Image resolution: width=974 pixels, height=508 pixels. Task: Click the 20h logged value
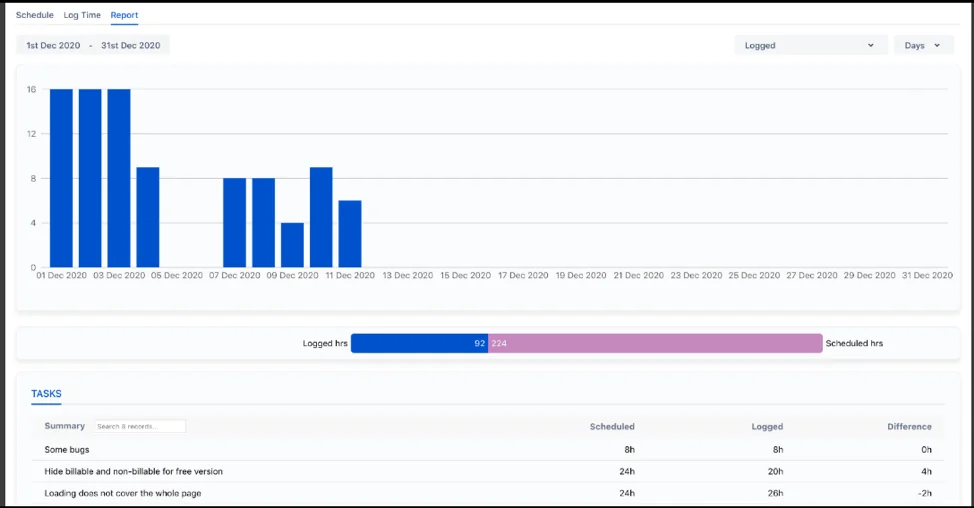click(775, 471)
